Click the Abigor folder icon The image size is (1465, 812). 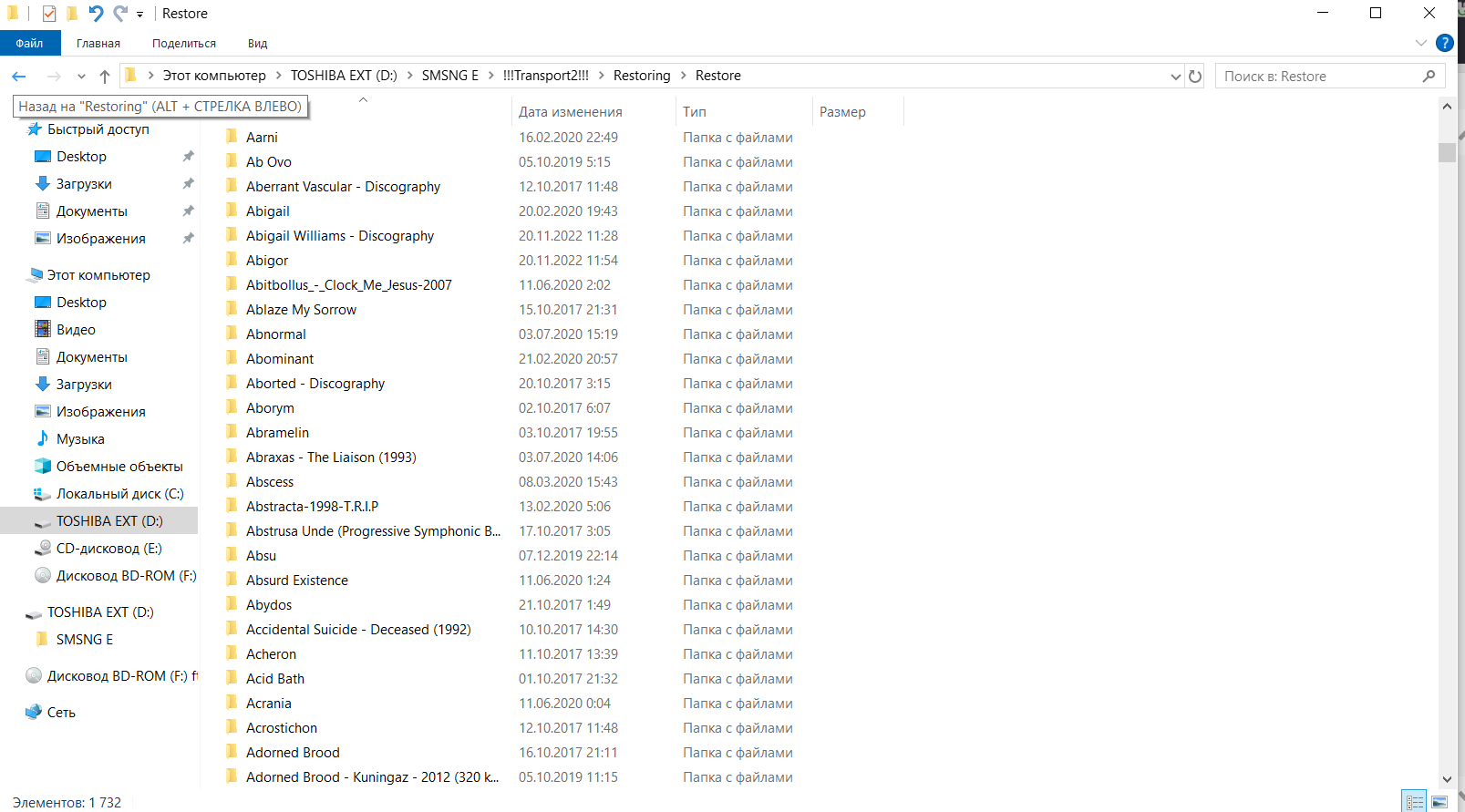point(232,260)
